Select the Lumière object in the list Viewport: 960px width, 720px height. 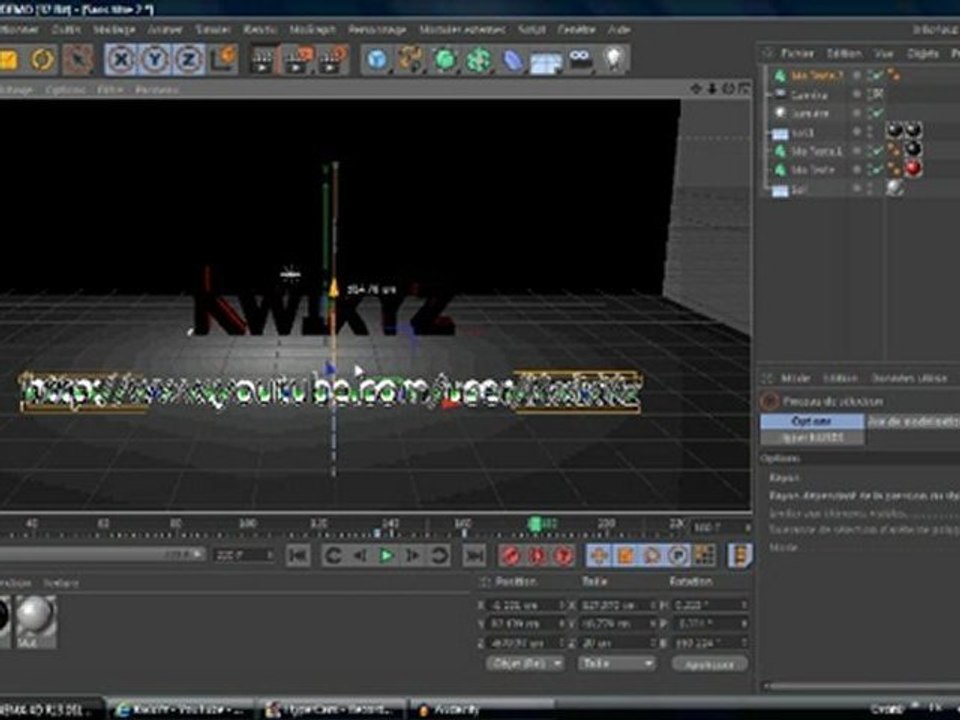[810, 113]
